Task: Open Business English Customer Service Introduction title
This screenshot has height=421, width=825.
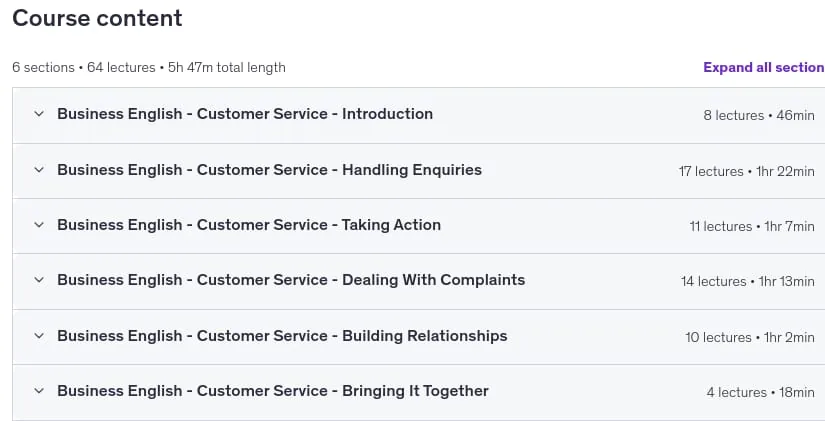Action: click(245, 114)
